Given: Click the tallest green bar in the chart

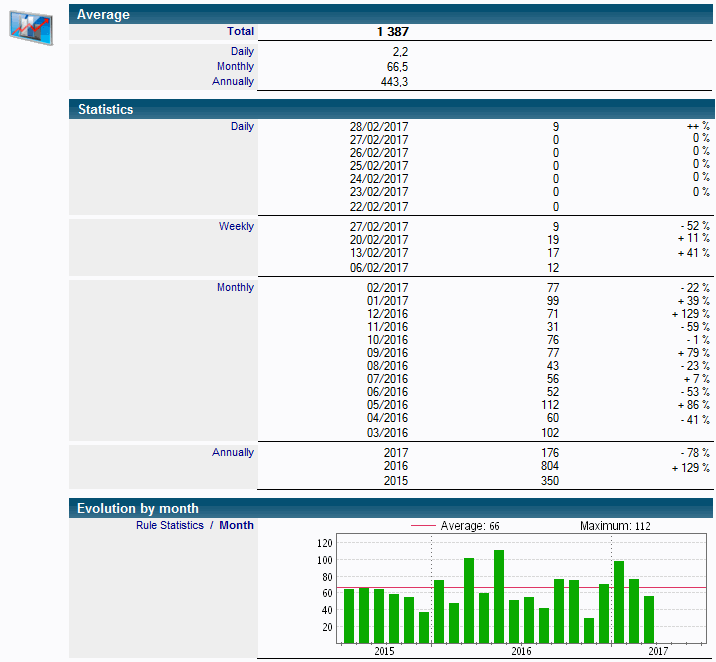Looking at the screenshot, I should click(x=499, y=597).
